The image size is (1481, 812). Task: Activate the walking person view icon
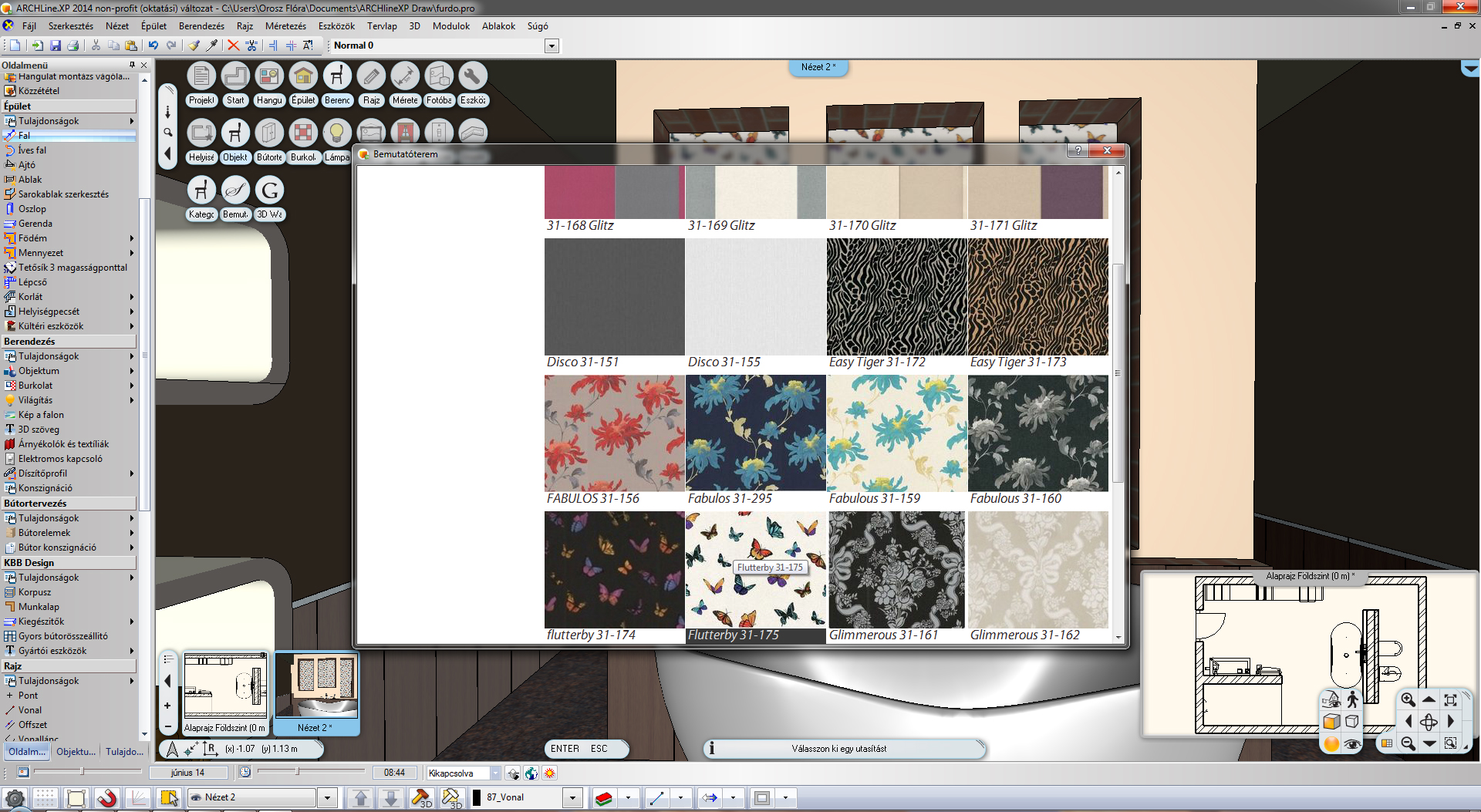click(1352, 699)
